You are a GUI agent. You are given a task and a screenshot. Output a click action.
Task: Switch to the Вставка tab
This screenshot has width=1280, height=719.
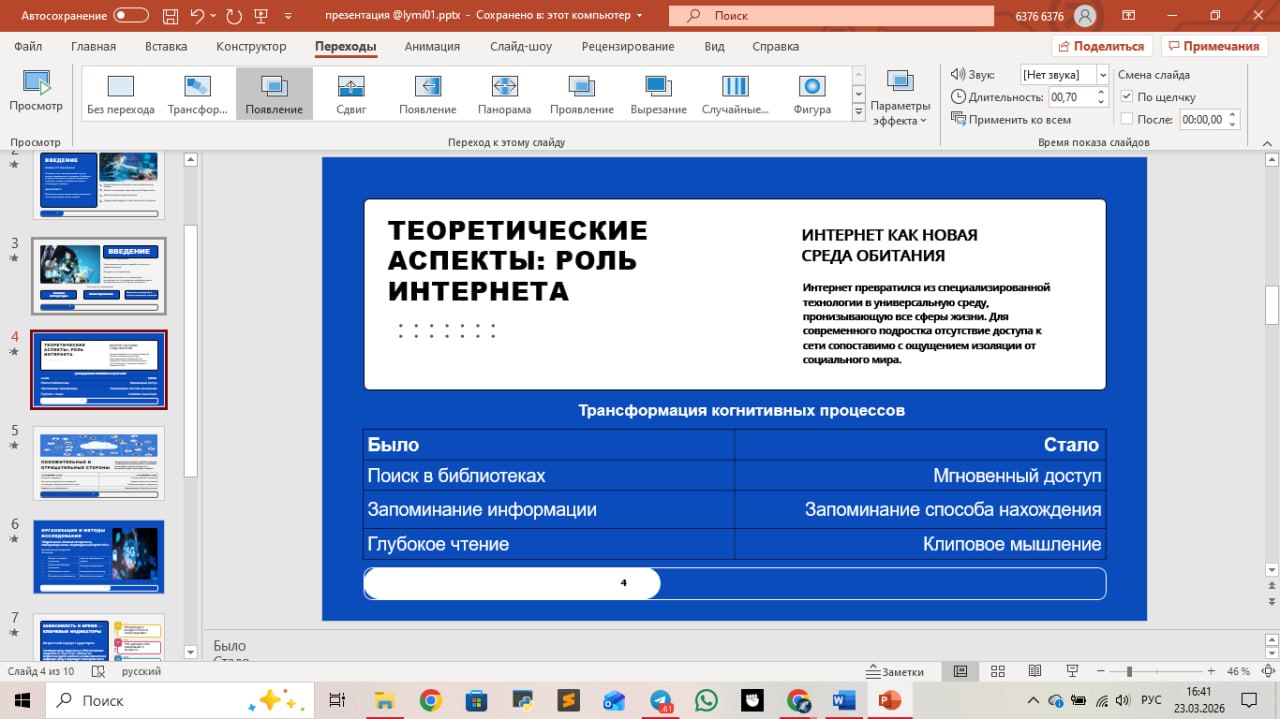tap(166, 46)
